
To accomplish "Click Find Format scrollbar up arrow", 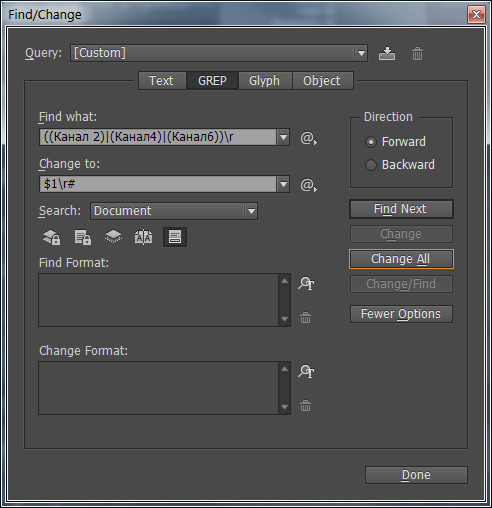I will click(x=284, y=281).
